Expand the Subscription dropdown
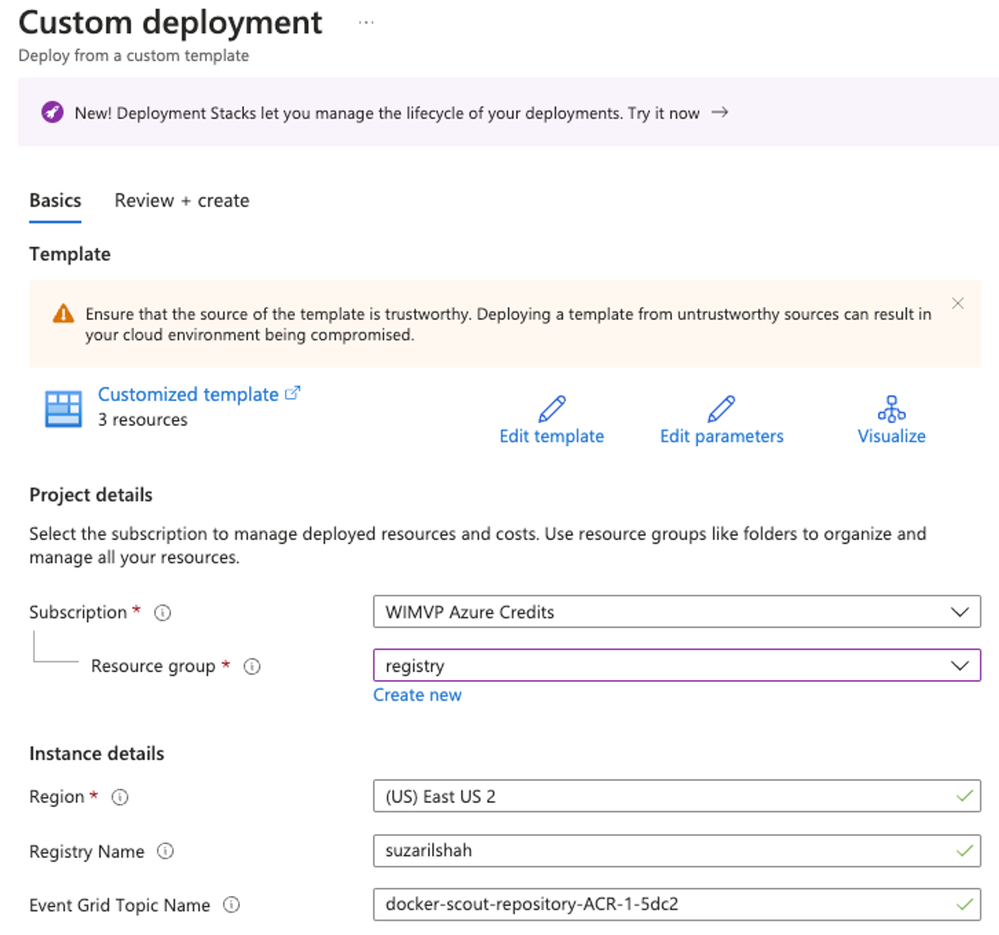The height and width of the screenshot is (935, 999). pos(960,612)
